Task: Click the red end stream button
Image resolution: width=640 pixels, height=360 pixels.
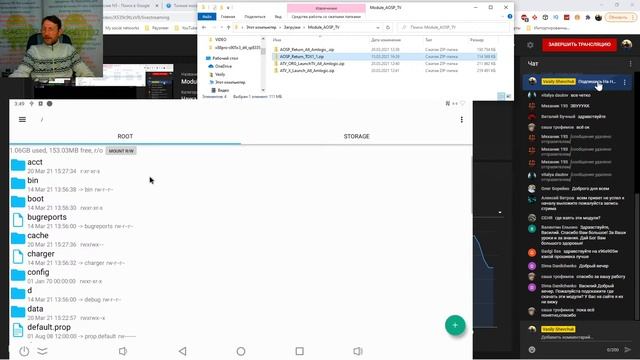Action: [579, 44]
